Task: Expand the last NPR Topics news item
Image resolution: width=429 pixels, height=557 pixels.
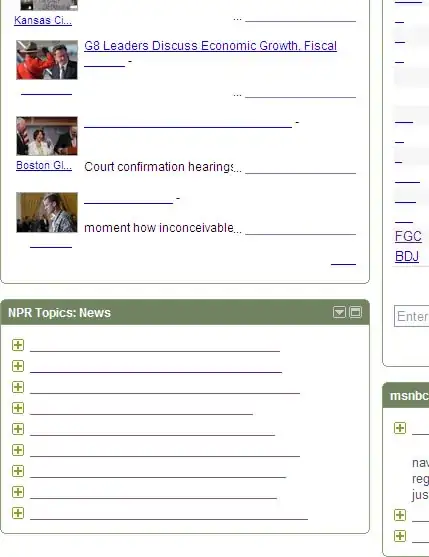Action: tap(18, 513)
